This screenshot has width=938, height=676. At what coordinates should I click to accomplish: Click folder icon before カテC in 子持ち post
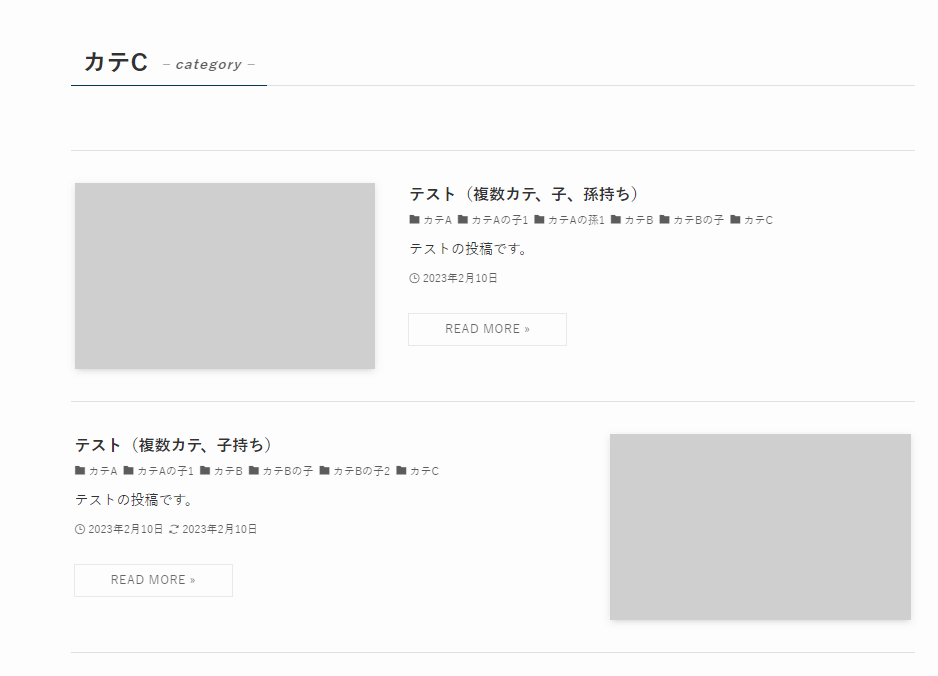pos(401,471)
